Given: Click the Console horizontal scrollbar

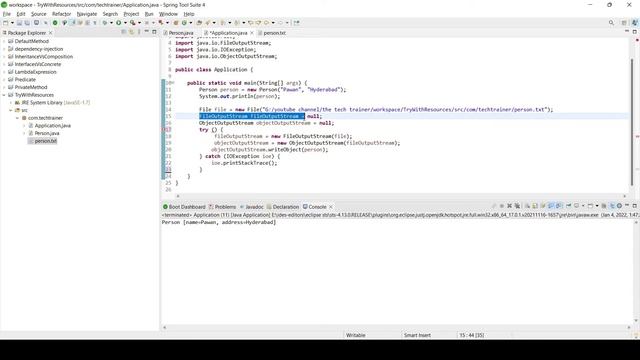Looking at the screenshot, I should [x=396, y=327].
